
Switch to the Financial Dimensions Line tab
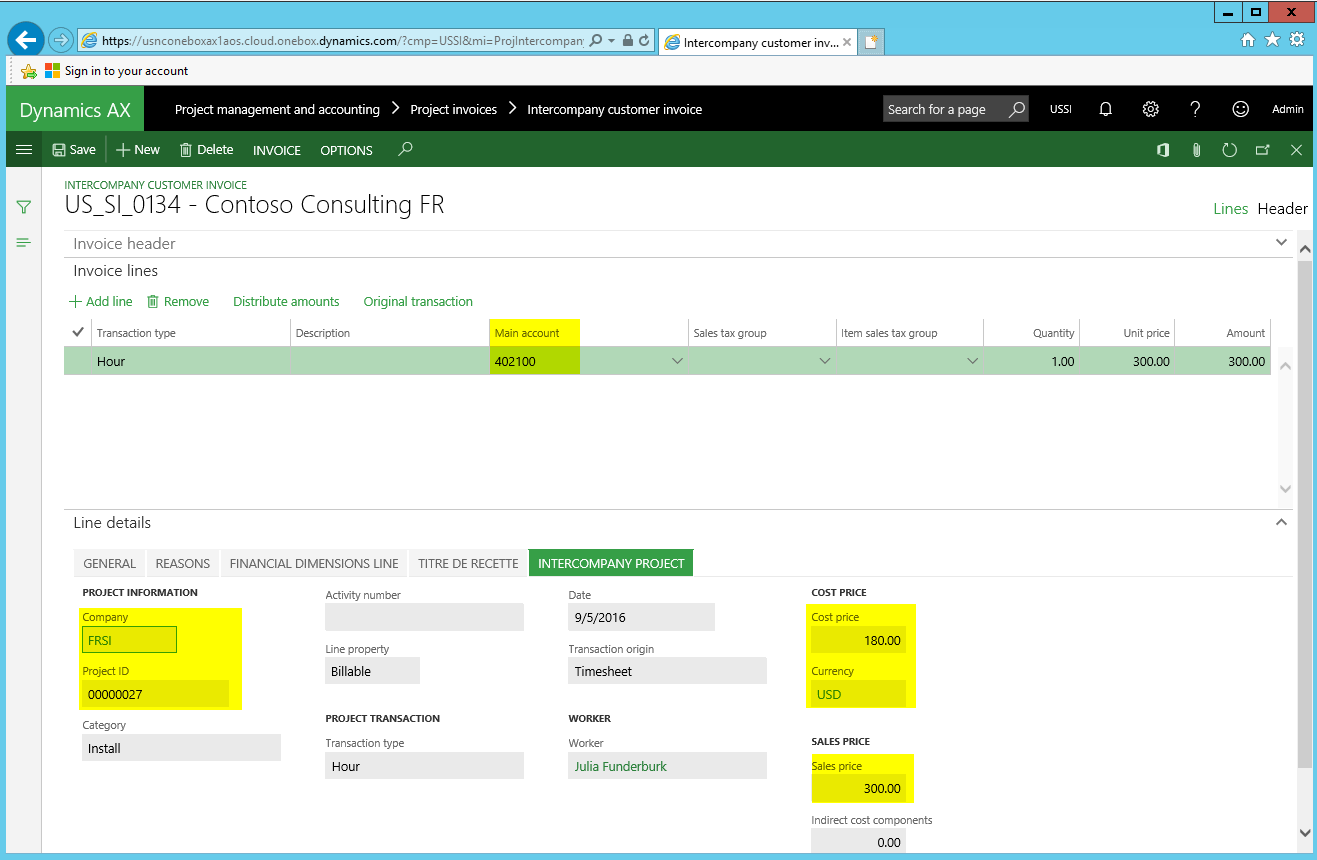pyautogui.click(x=314, y=563)
